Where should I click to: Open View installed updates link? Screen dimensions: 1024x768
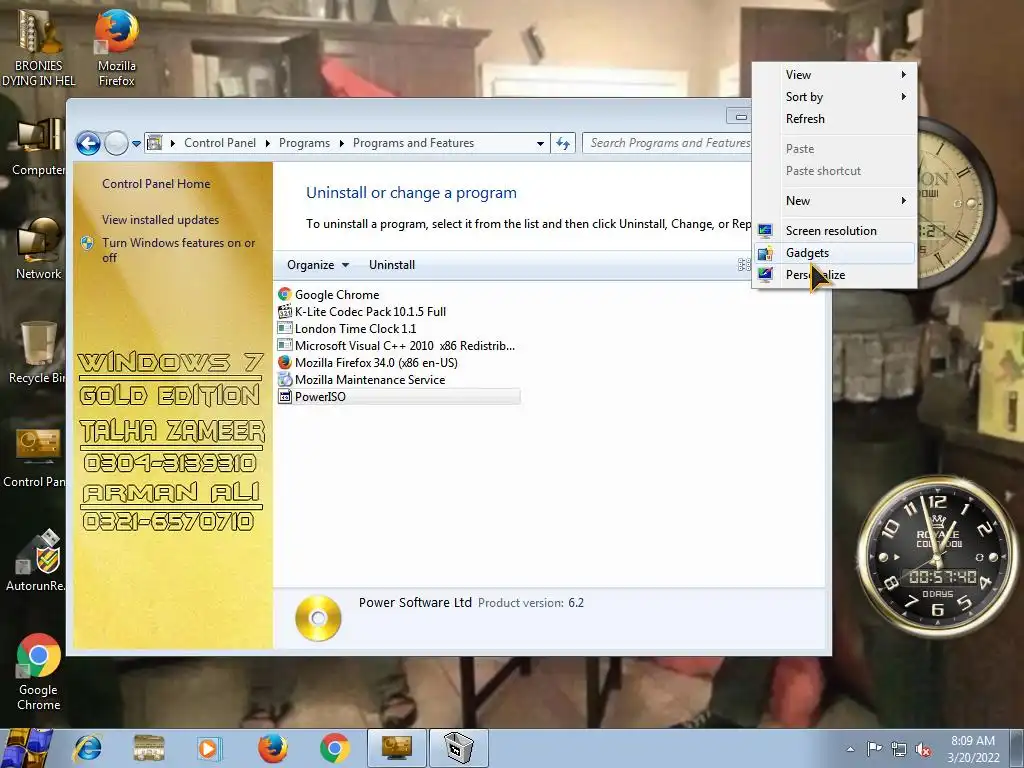click(x=161, y=220)
